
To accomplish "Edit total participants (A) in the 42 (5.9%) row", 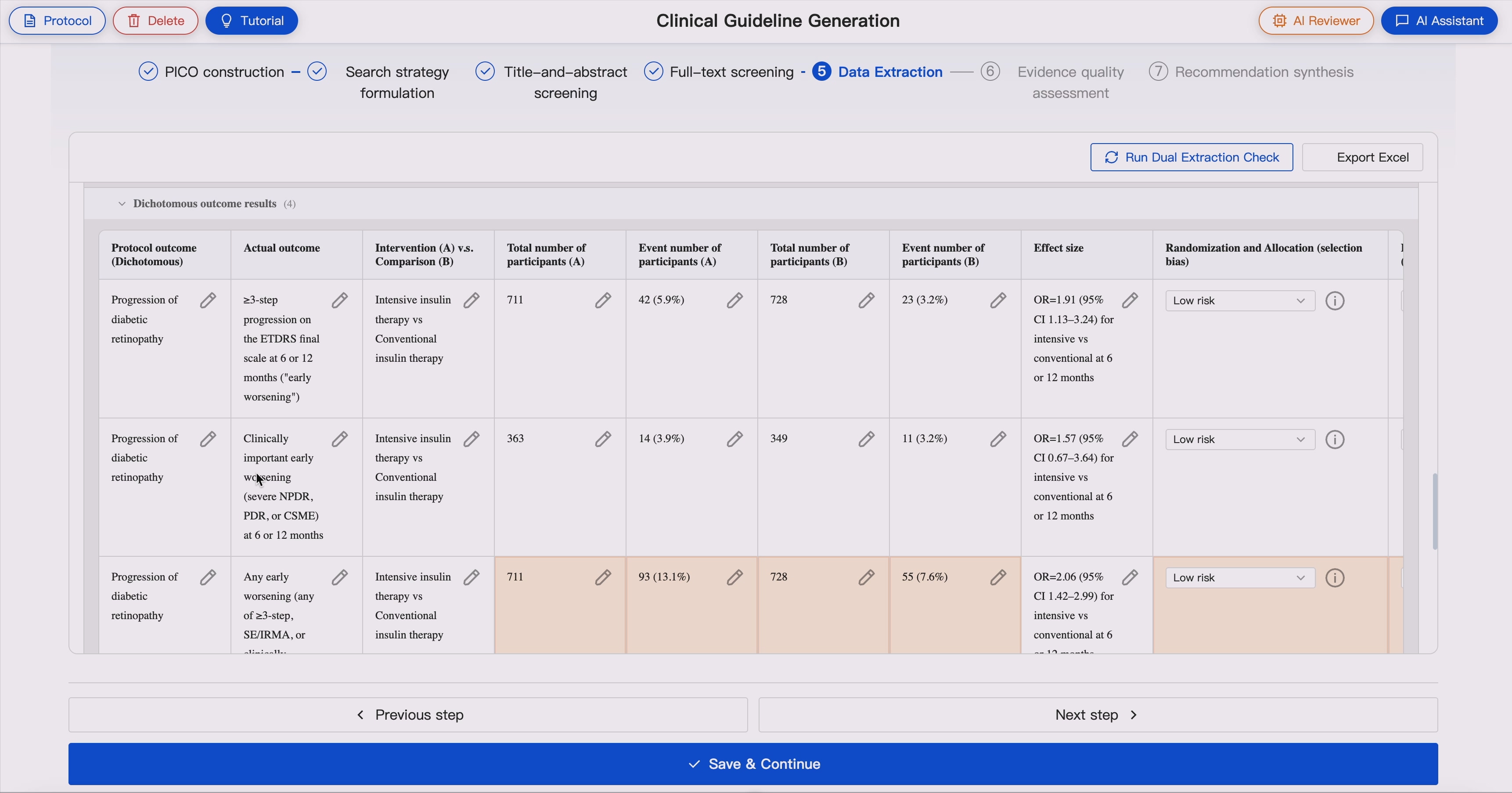I will coord(603,300).
